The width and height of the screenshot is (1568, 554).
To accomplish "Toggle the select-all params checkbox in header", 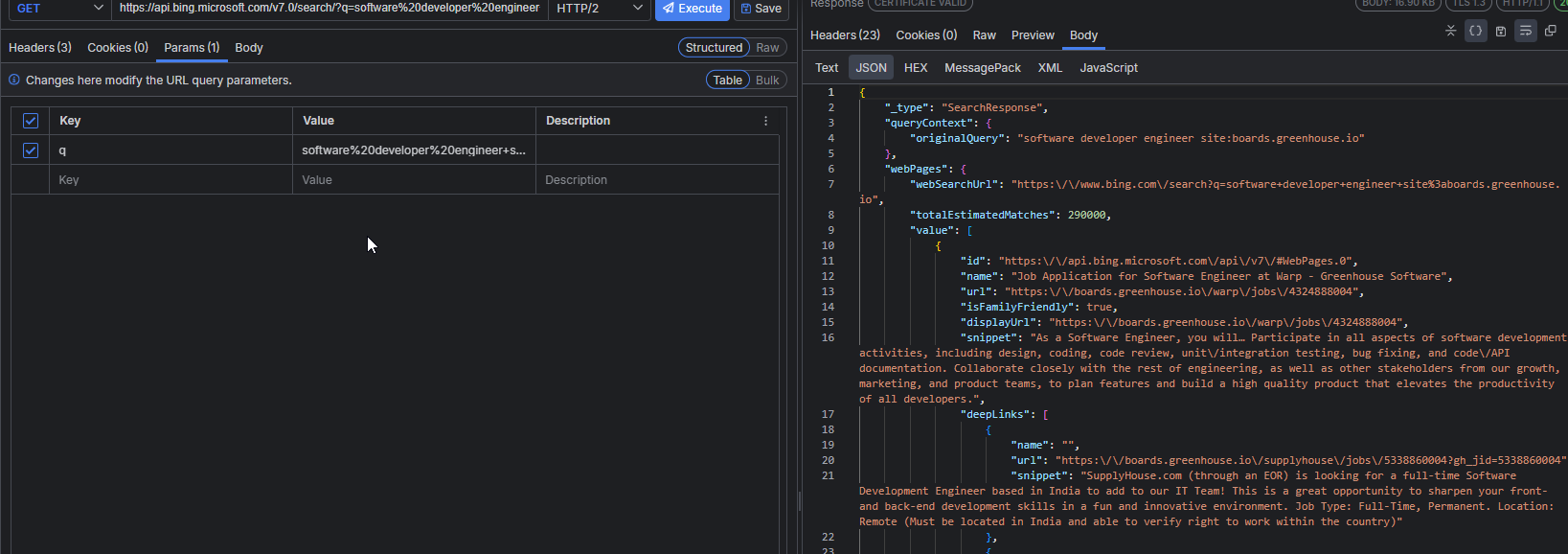I will [x=31, y=121].
